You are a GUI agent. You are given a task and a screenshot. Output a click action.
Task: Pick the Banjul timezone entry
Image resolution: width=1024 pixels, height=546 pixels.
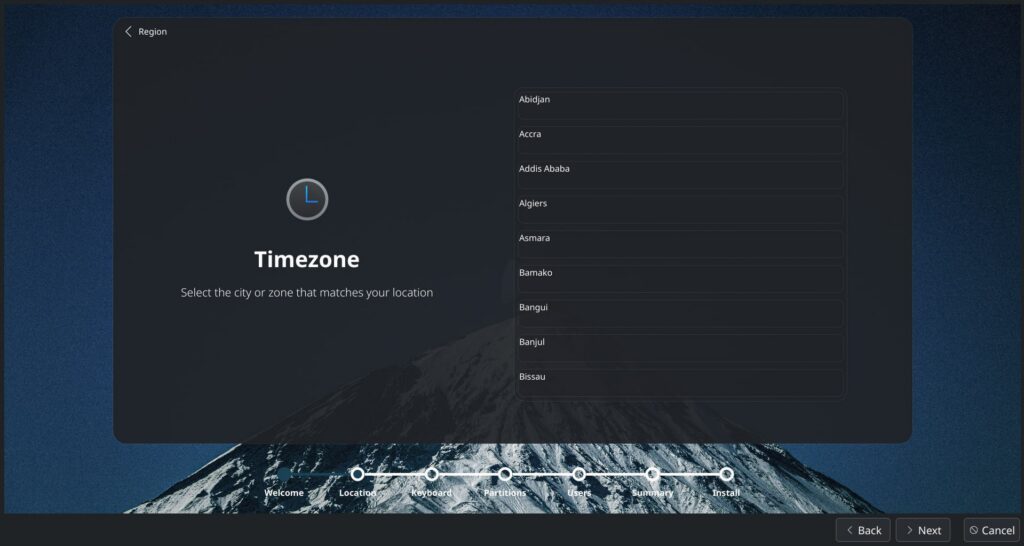click(x=680, y=348)
